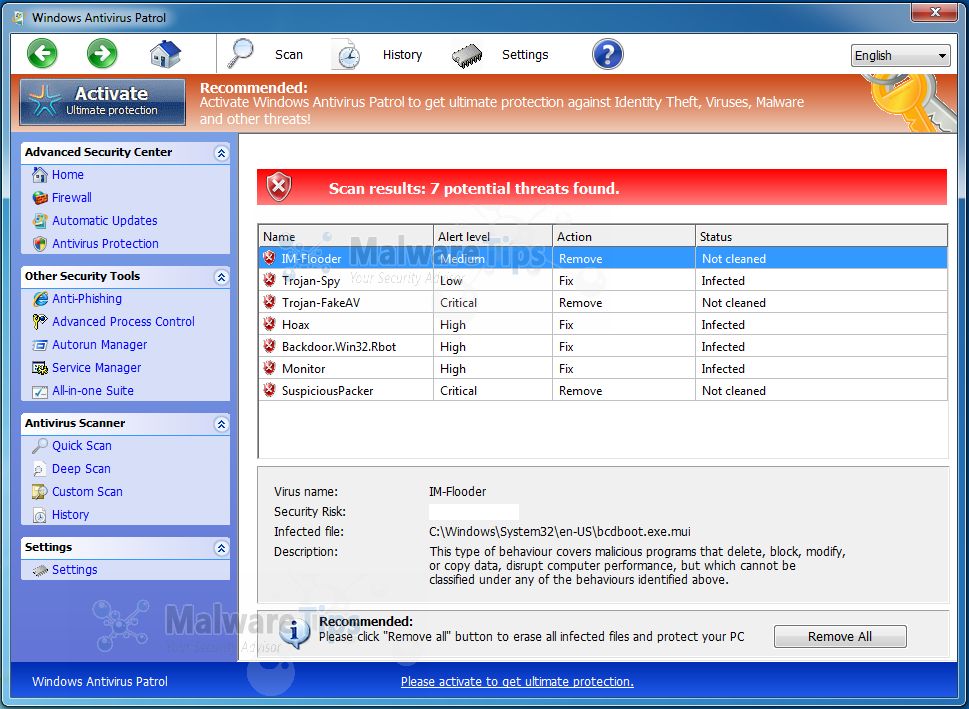Viewport: 969px width, 709px height.
Task: Click the green back arrow icon
Action: click(x=42, y=54)
